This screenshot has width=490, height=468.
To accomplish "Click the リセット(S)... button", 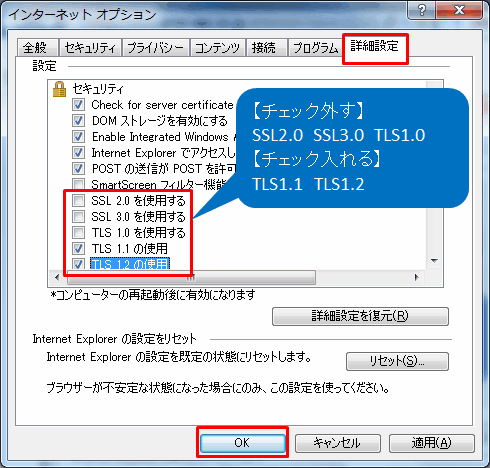I will tap(397, 361).
